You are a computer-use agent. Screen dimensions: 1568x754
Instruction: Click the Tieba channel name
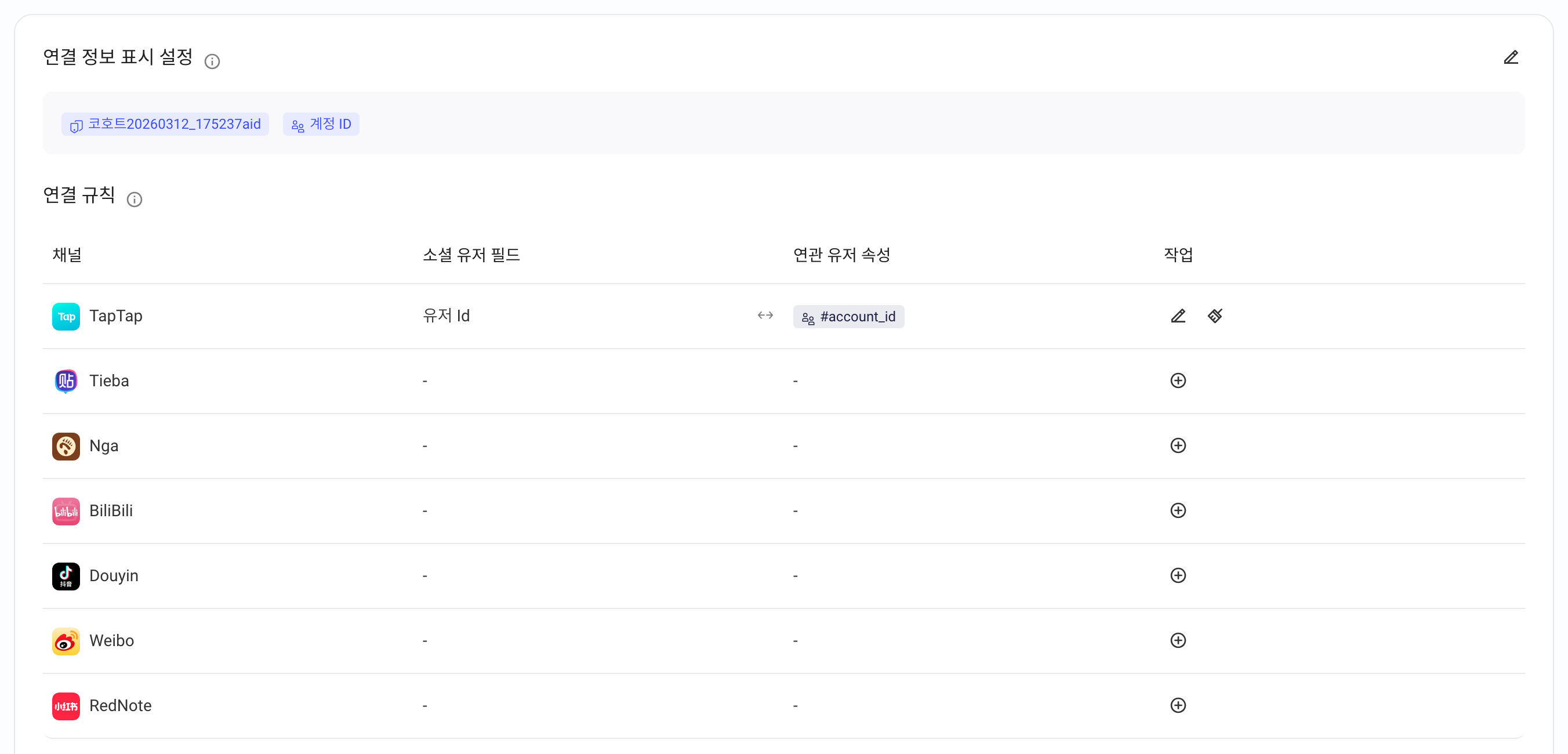point(109,380)
